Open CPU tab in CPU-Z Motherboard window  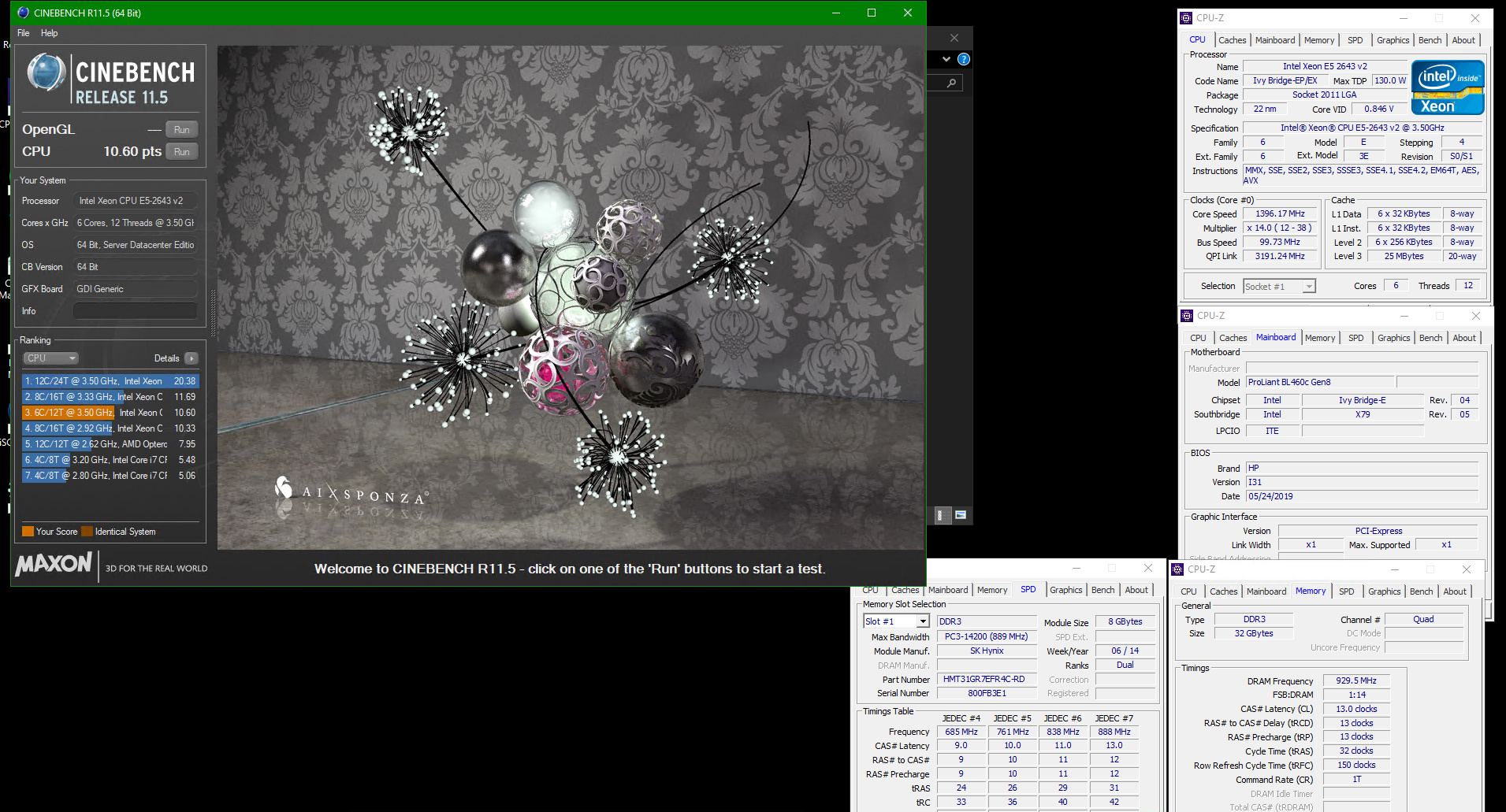pyautogui.click(x=1198, y=338)
